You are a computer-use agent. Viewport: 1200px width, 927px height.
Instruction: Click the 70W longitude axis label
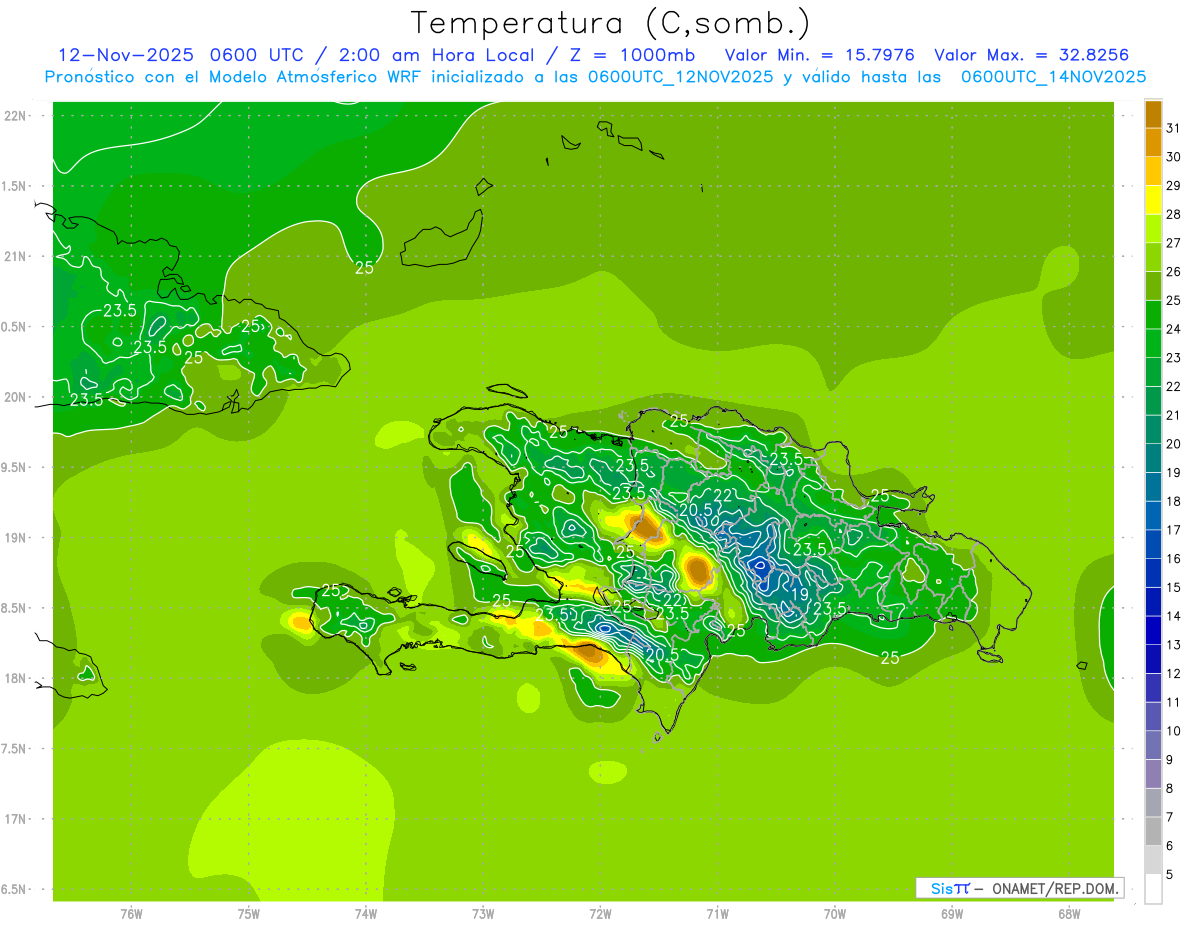tap(835, 913)
